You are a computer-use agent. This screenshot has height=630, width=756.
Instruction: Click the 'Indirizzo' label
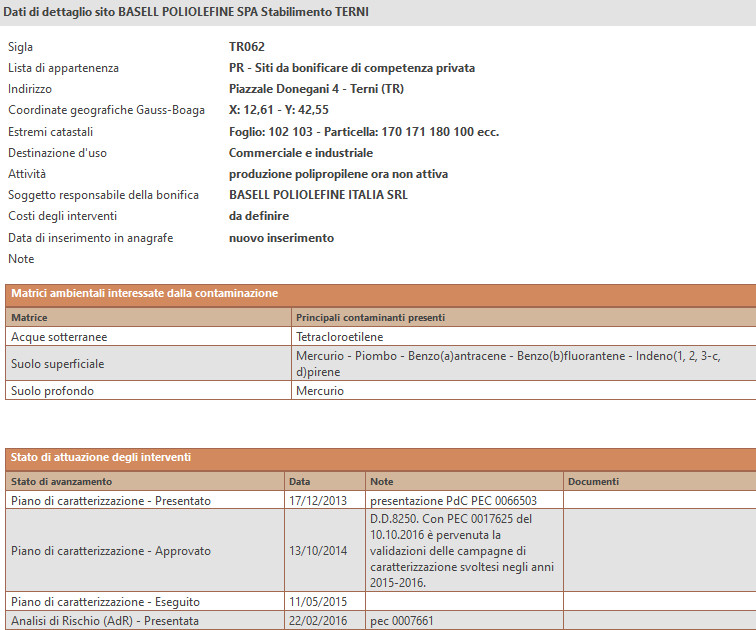30,89
